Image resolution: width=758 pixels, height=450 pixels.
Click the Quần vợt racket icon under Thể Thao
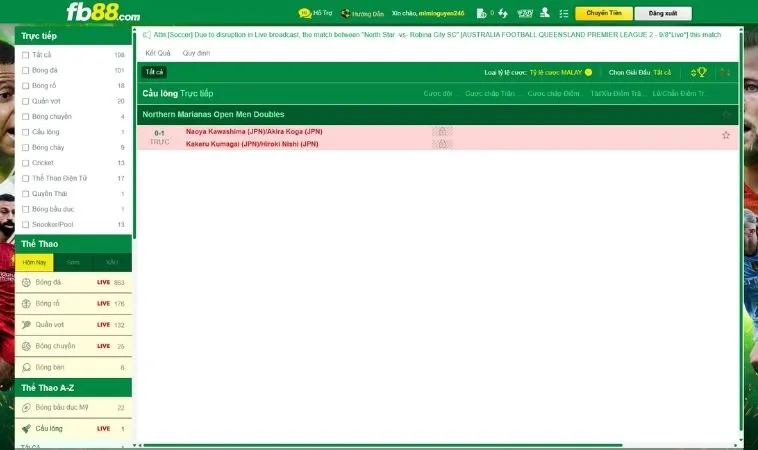26,325
